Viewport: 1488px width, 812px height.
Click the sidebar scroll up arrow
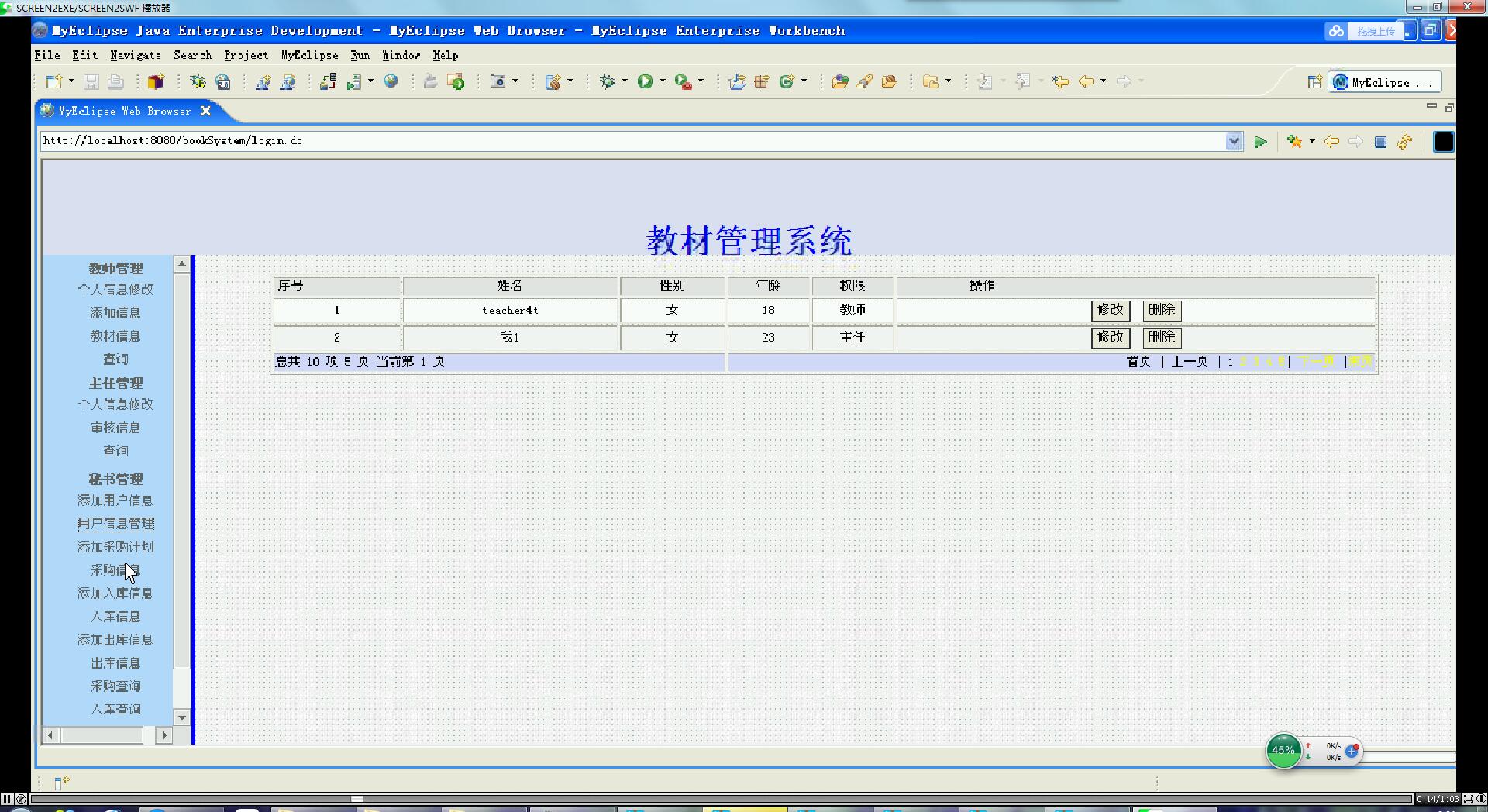[x=182, y=264]
